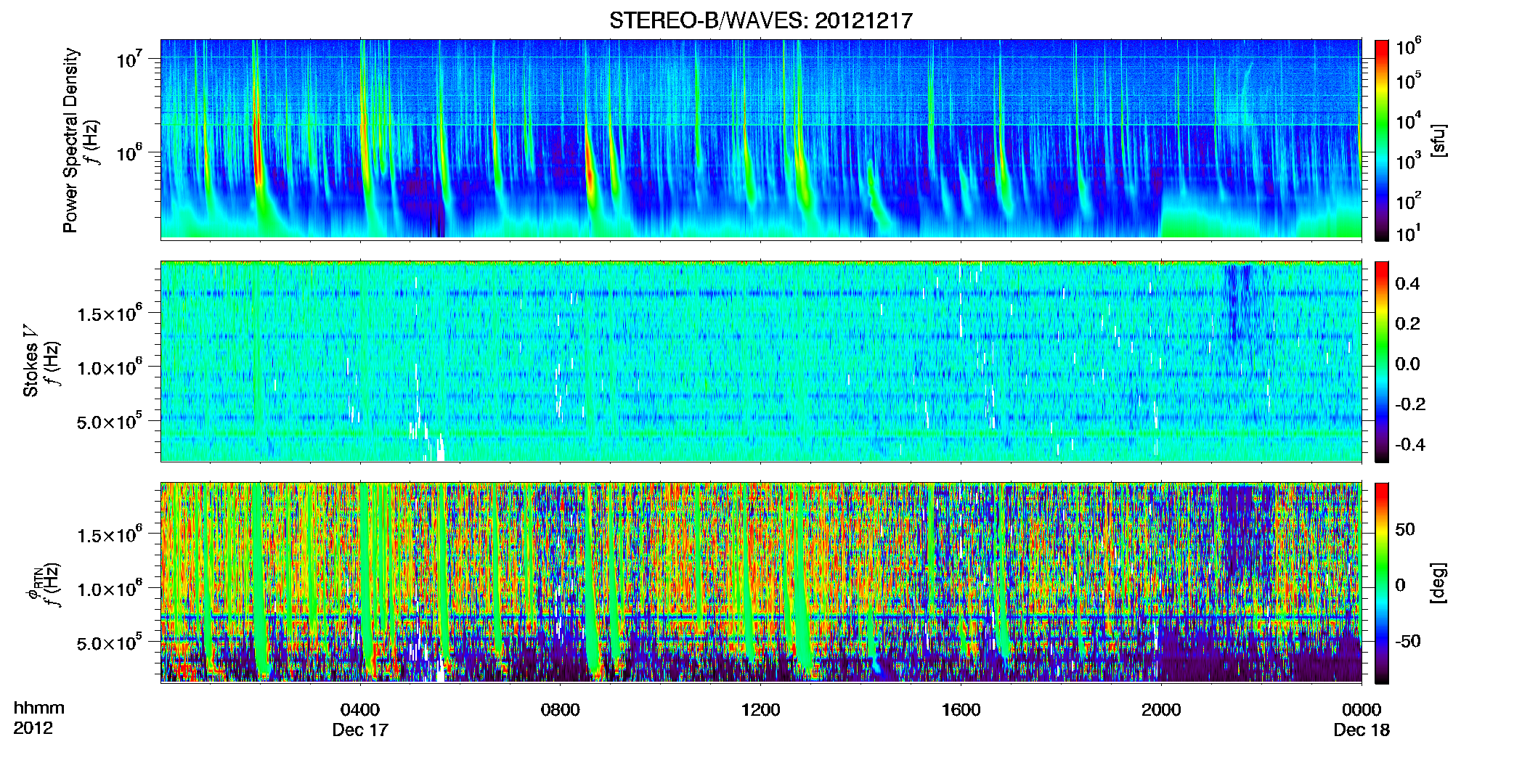Viewport: 1522px width, 784px height.
Task: Select the 2000 time tick label
Action: (1161, 709)
